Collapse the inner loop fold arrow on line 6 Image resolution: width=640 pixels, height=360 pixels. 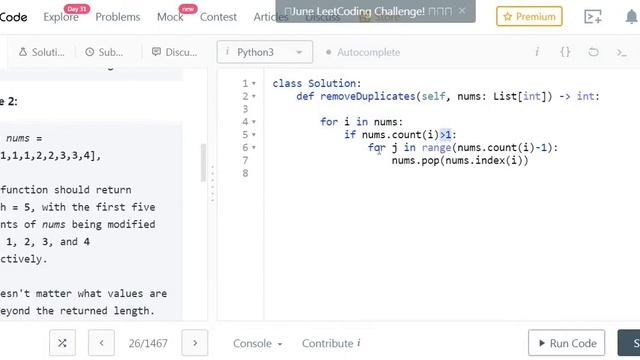pos(254,147)
